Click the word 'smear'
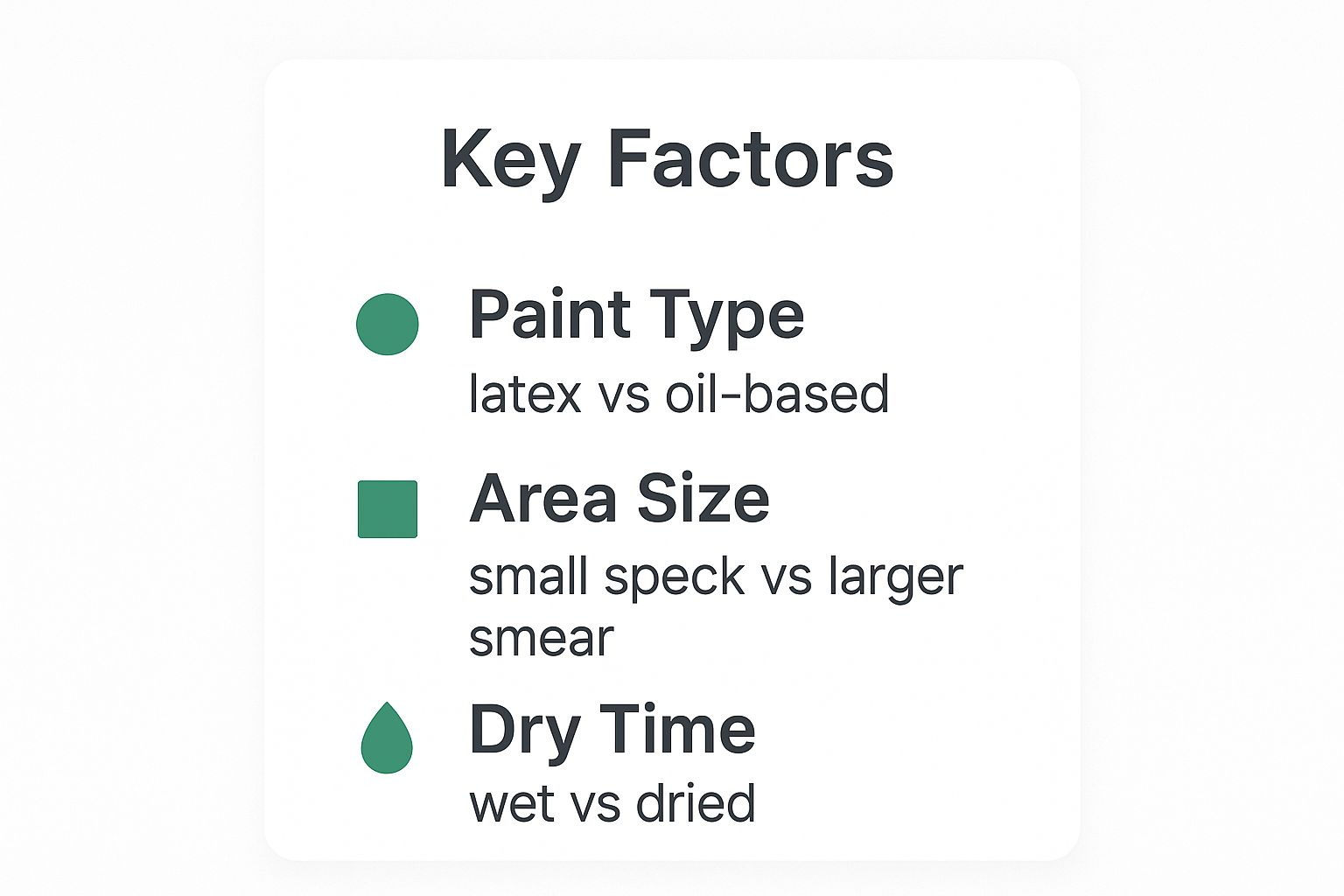 tap(542, 638)
